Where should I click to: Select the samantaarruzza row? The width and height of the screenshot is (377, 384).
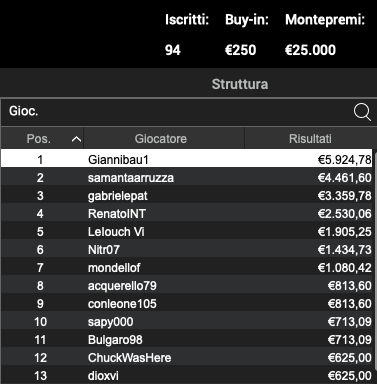click(187, 178)
